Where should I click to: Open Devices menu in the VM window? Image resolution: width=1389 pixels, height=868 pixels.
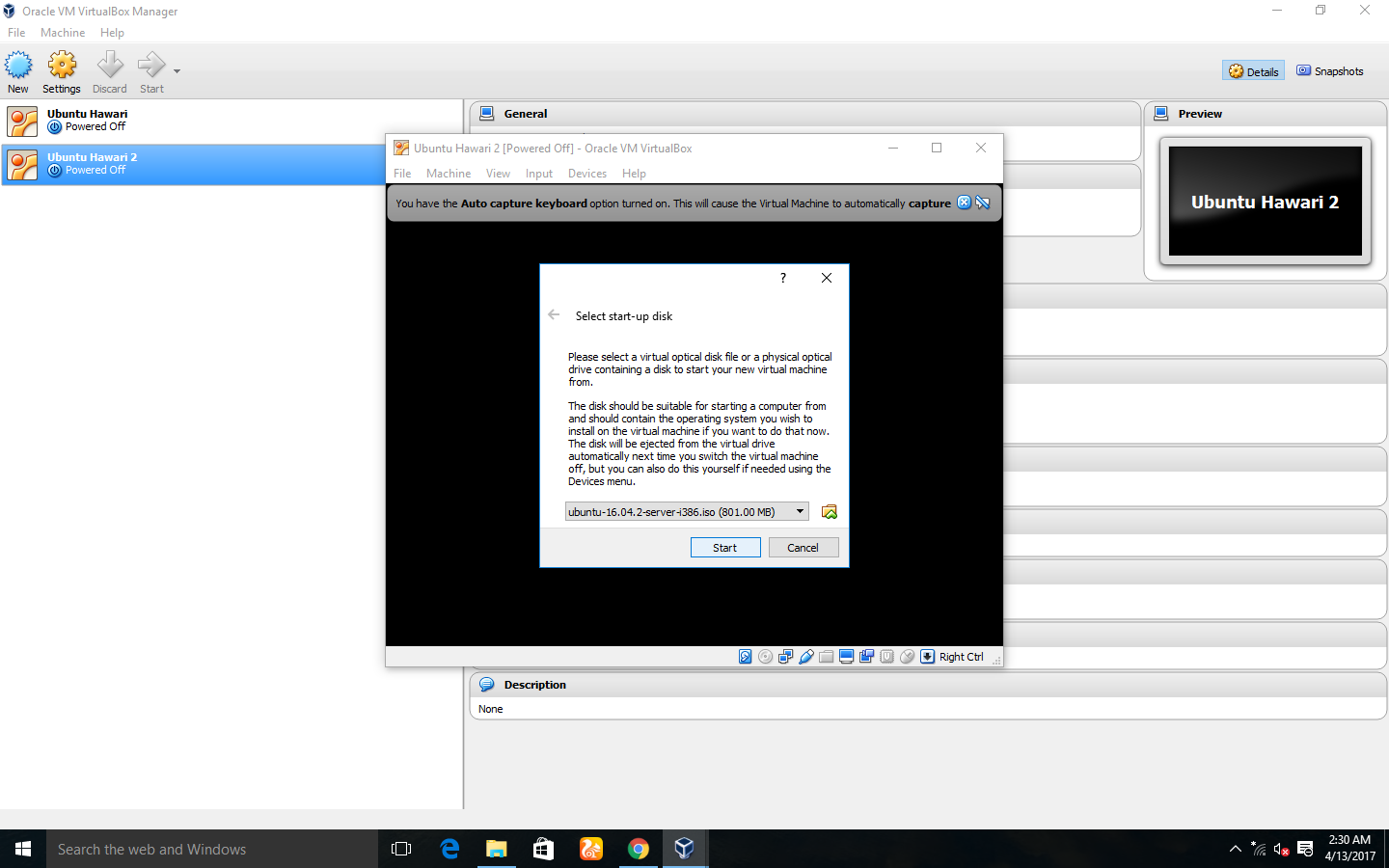click(x=587, y=174)
